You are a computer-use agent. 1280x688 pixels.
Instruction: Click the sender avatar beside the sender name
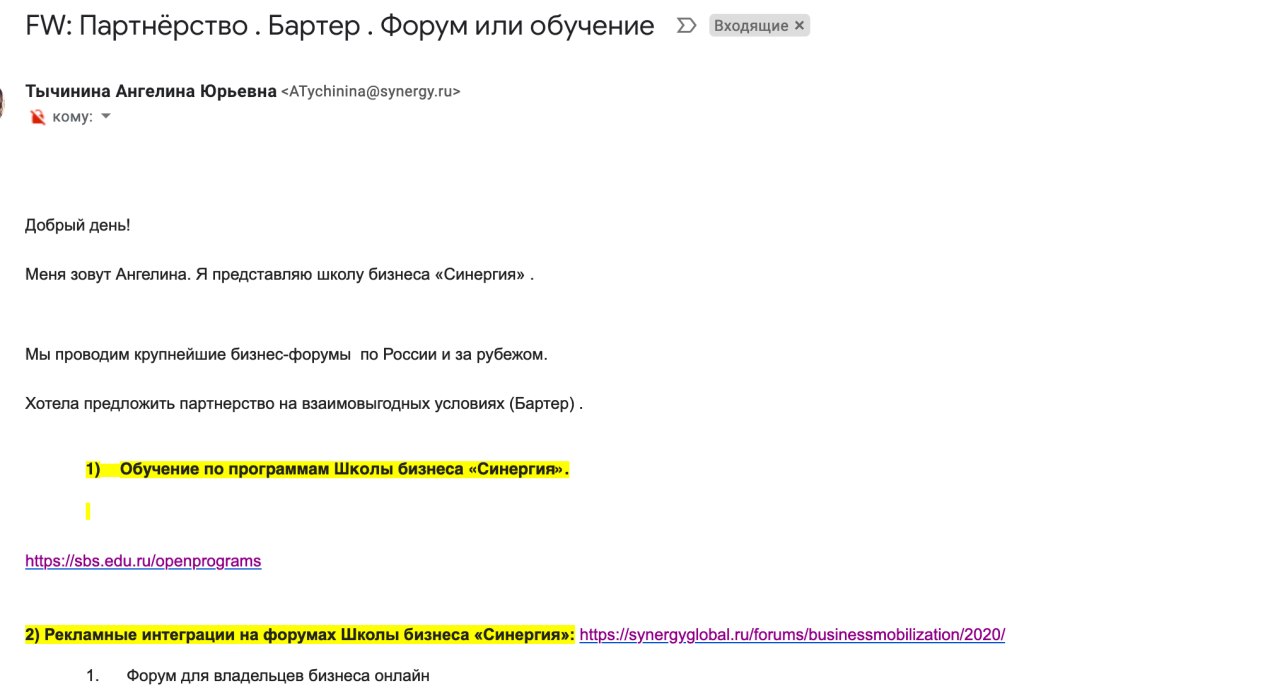2,103
